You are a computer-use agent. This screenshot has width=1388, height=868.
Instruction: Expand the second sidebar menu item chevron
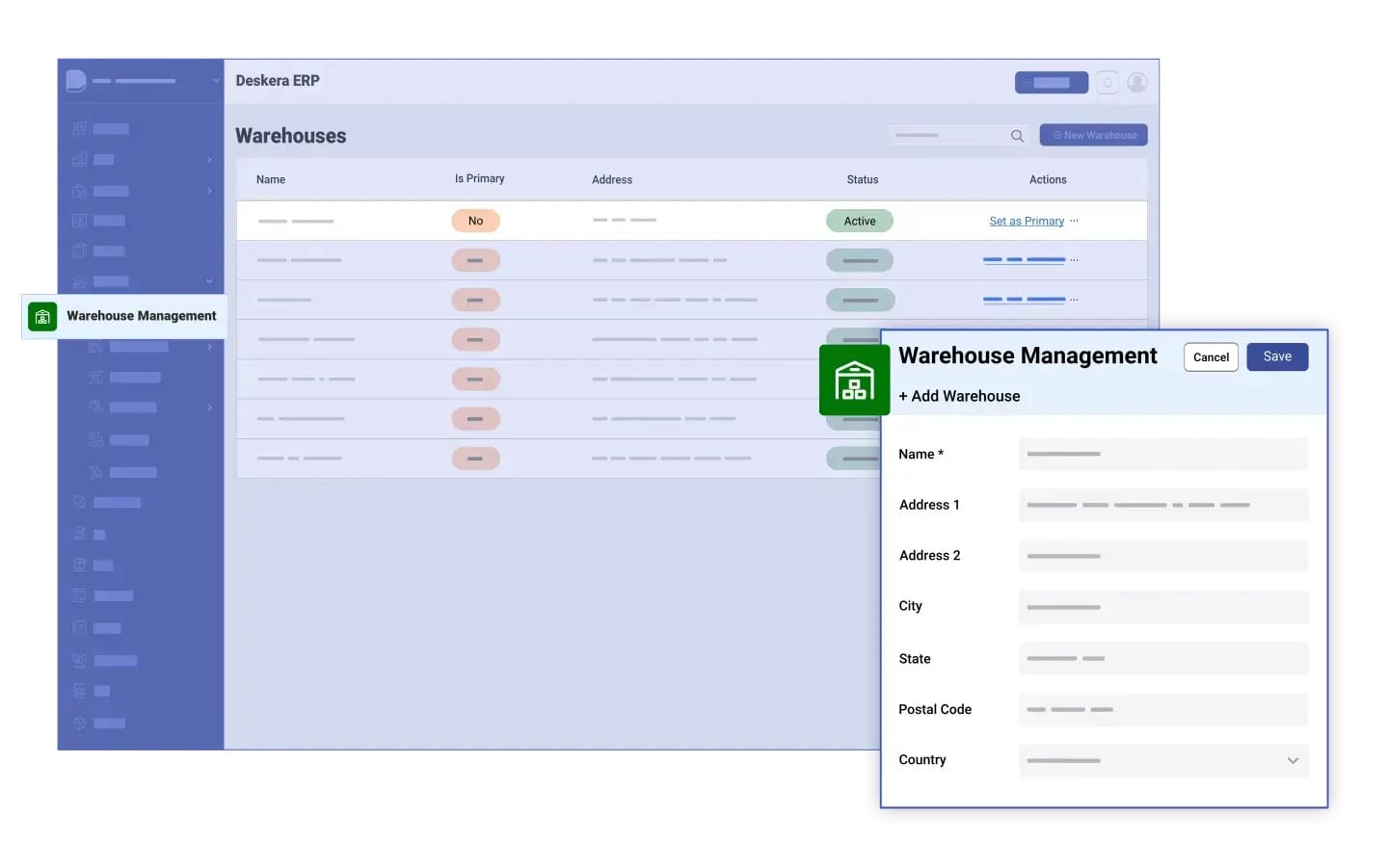(209, 159)
